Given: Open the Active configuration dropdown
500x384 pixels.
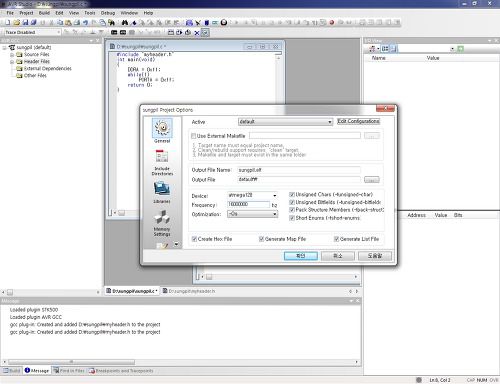Looking at the screenshot, I should [285, 122].
